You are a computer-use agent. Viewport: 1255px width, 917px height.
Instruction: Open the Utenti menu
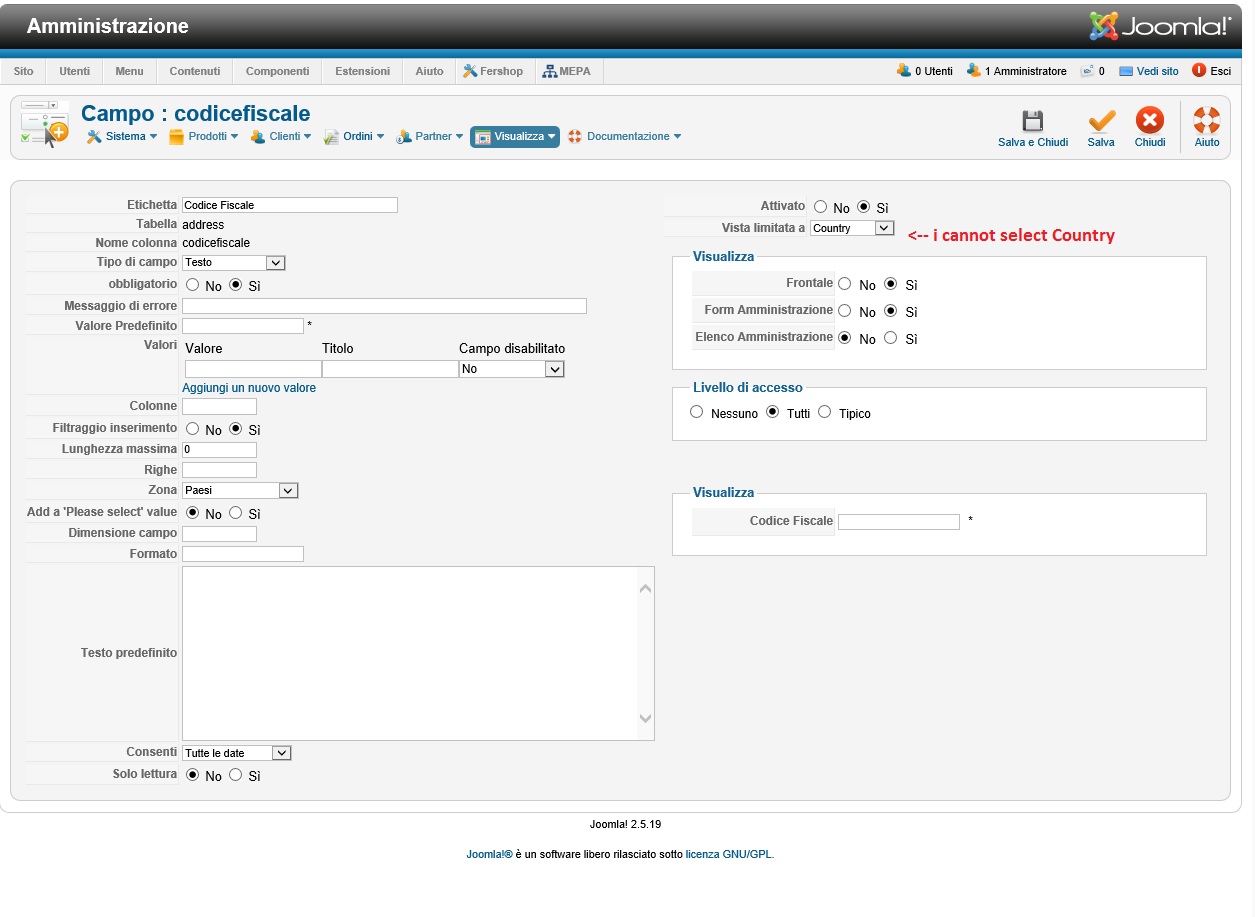pos(74,71)
